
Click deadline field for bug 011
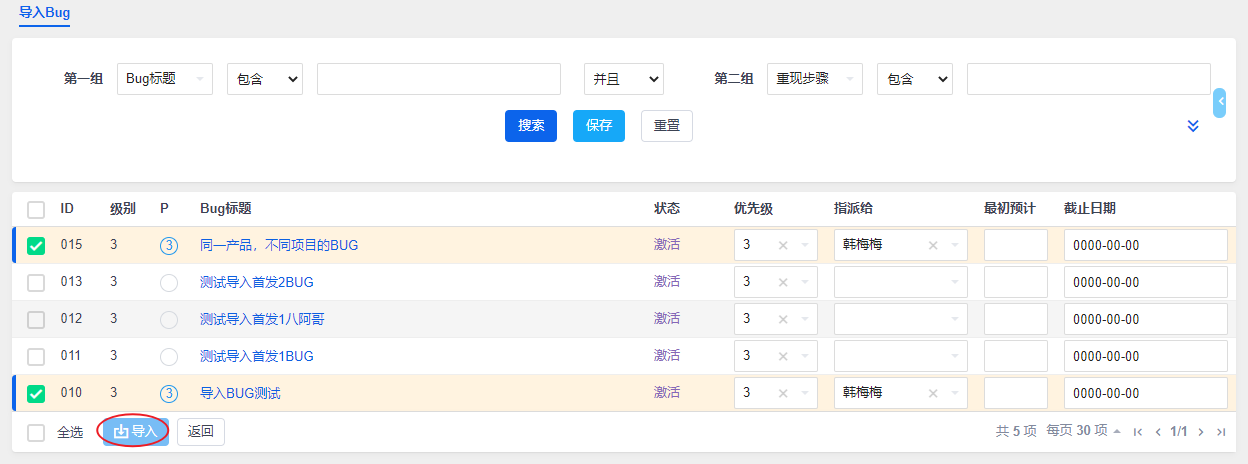tap(1144, 356)
